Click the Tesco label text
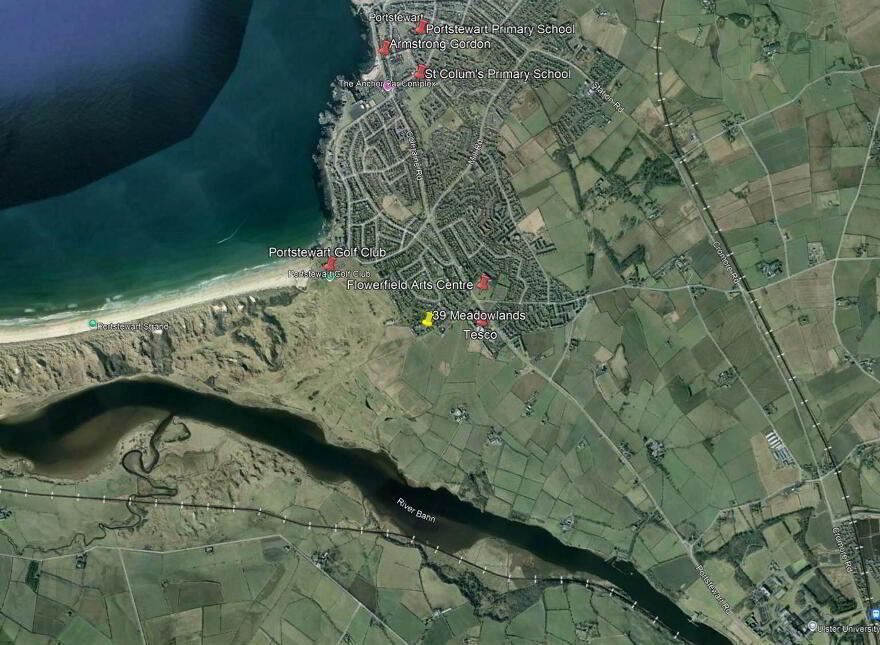This screenshot has height=645, width=880. pos(480,335)
